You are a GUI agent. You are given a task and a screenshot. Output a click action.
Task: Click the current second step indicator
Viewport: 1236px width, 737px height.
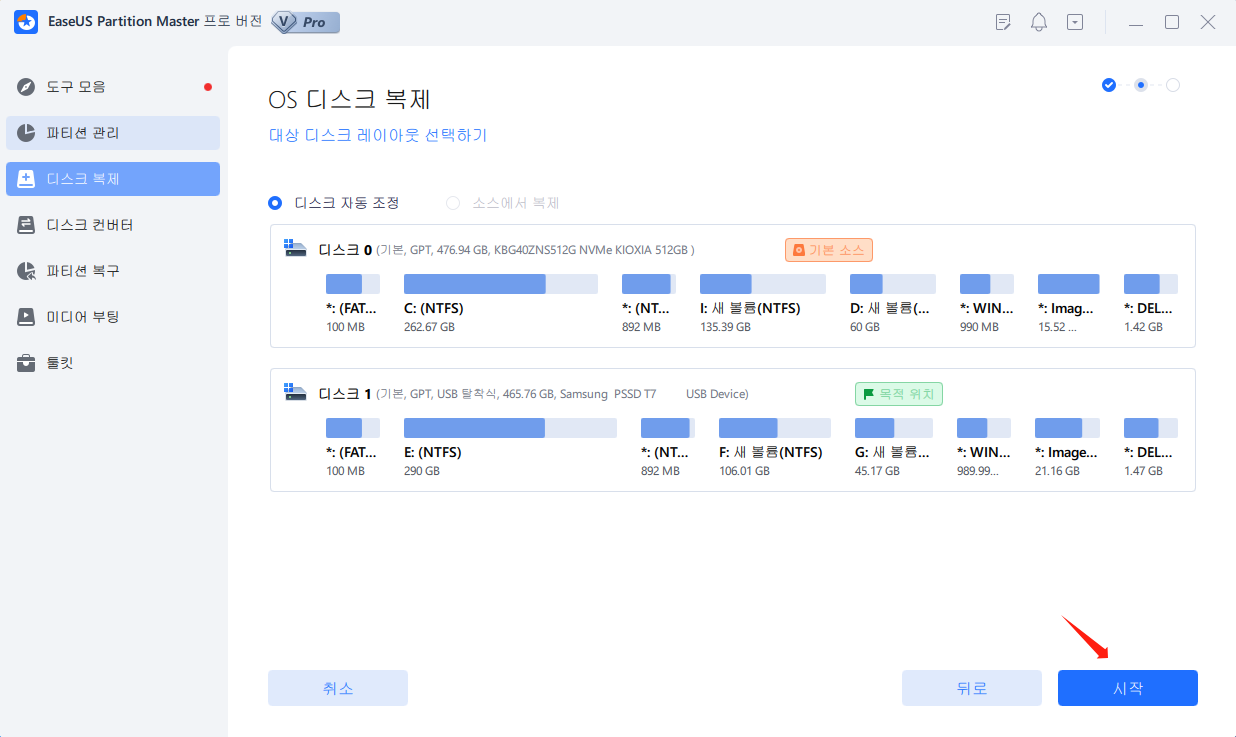[x=1141, y=85]
